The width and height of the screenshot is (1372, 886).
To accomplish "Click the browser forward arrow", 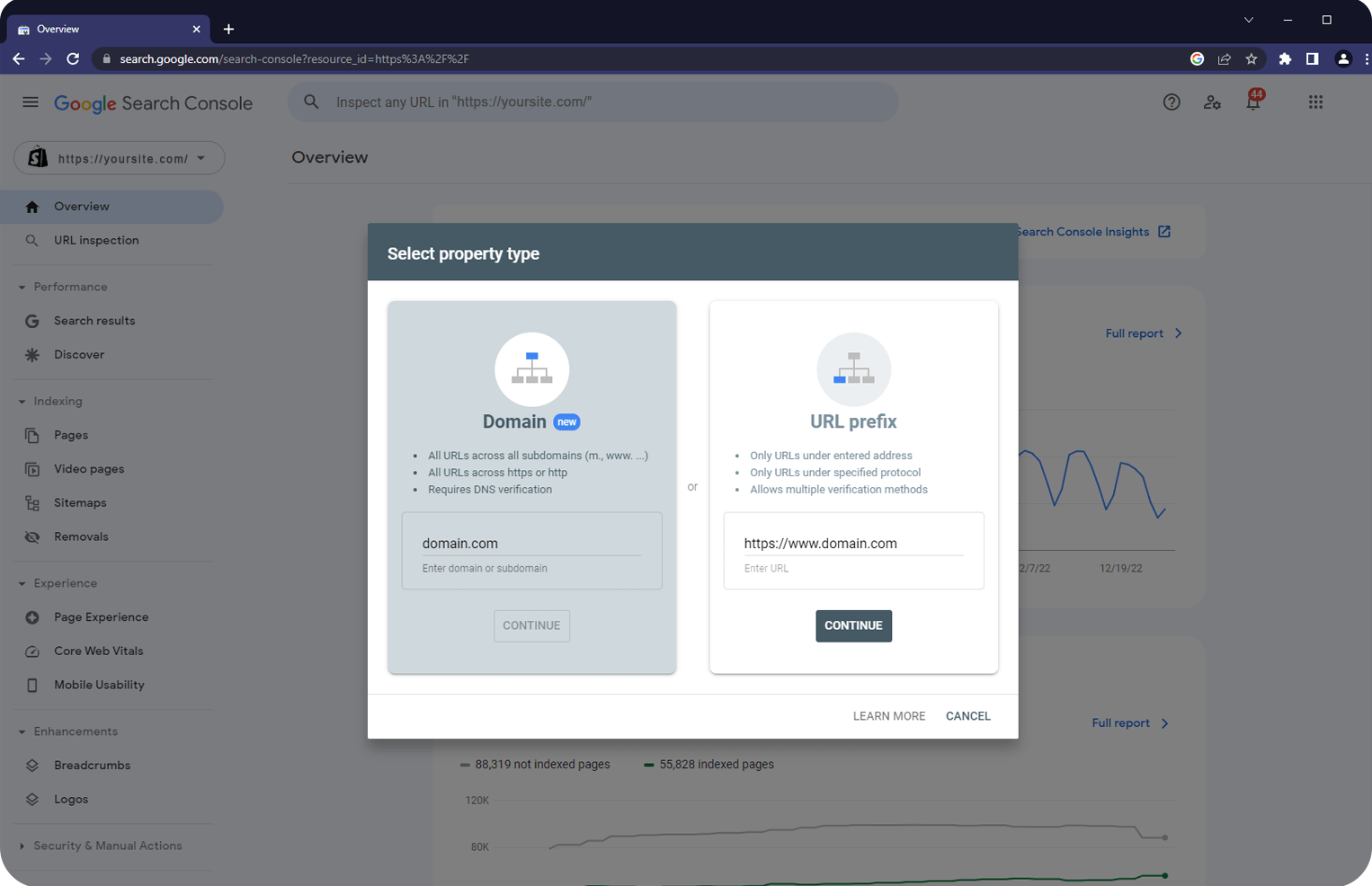I will click(46, 59).
